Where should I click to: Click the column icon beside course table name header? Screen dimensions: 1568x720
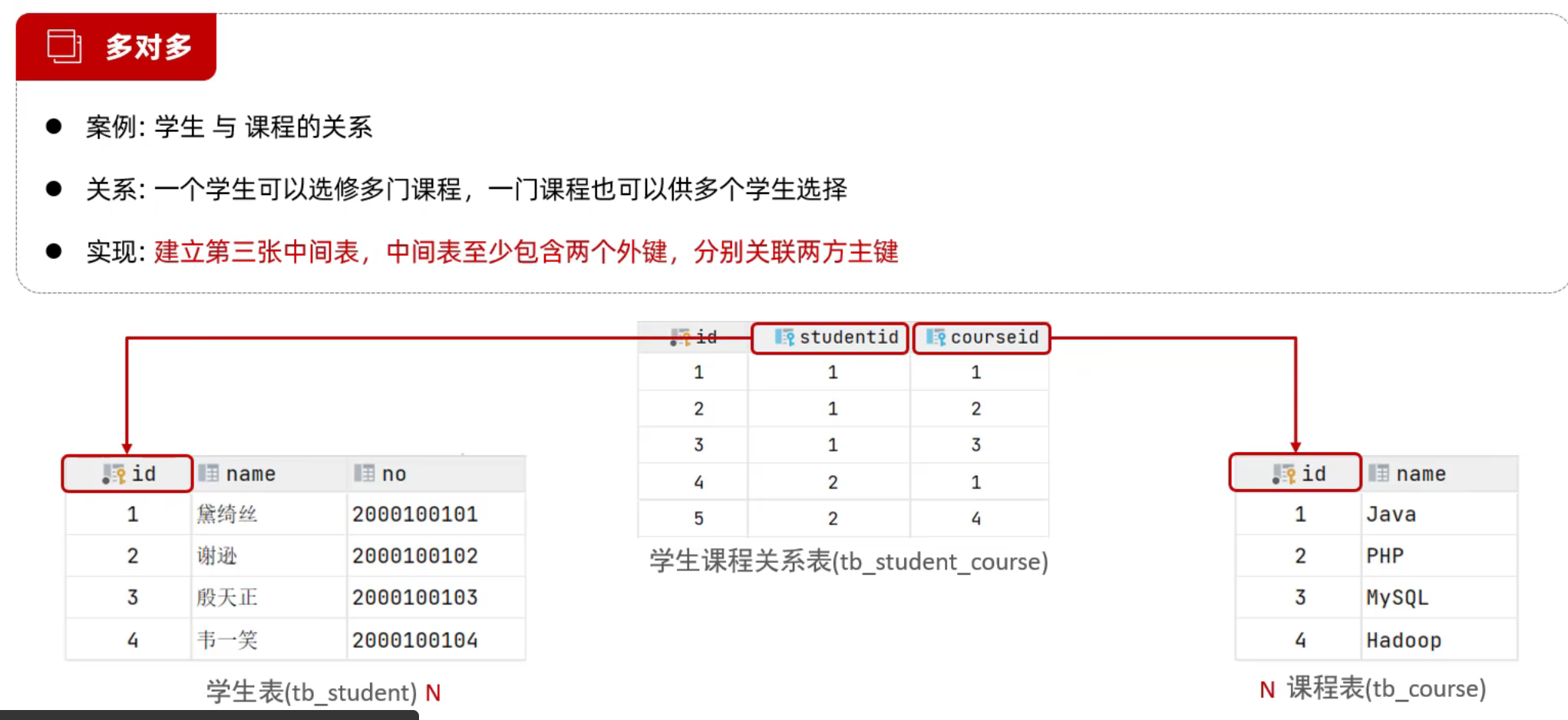click(1378, 473)
